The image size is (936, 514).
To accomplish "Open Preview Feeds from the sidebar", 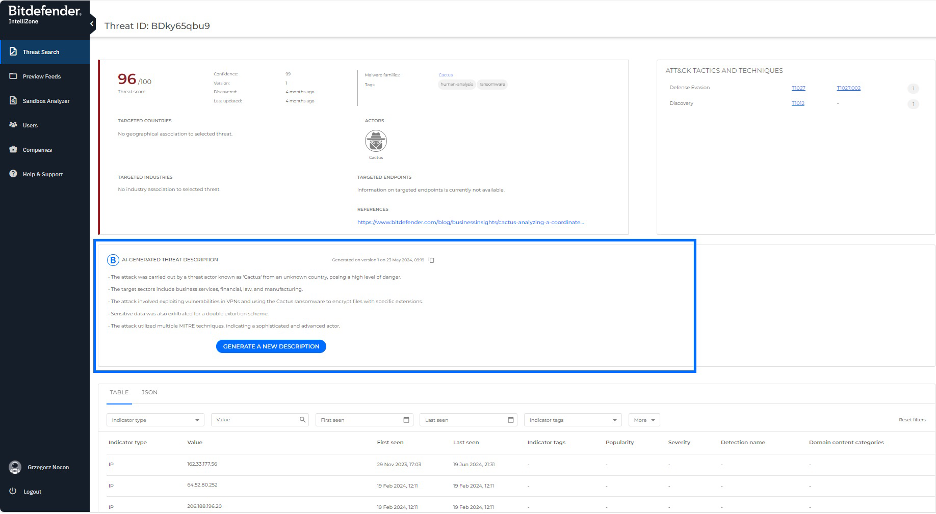I will click(41, 76).
